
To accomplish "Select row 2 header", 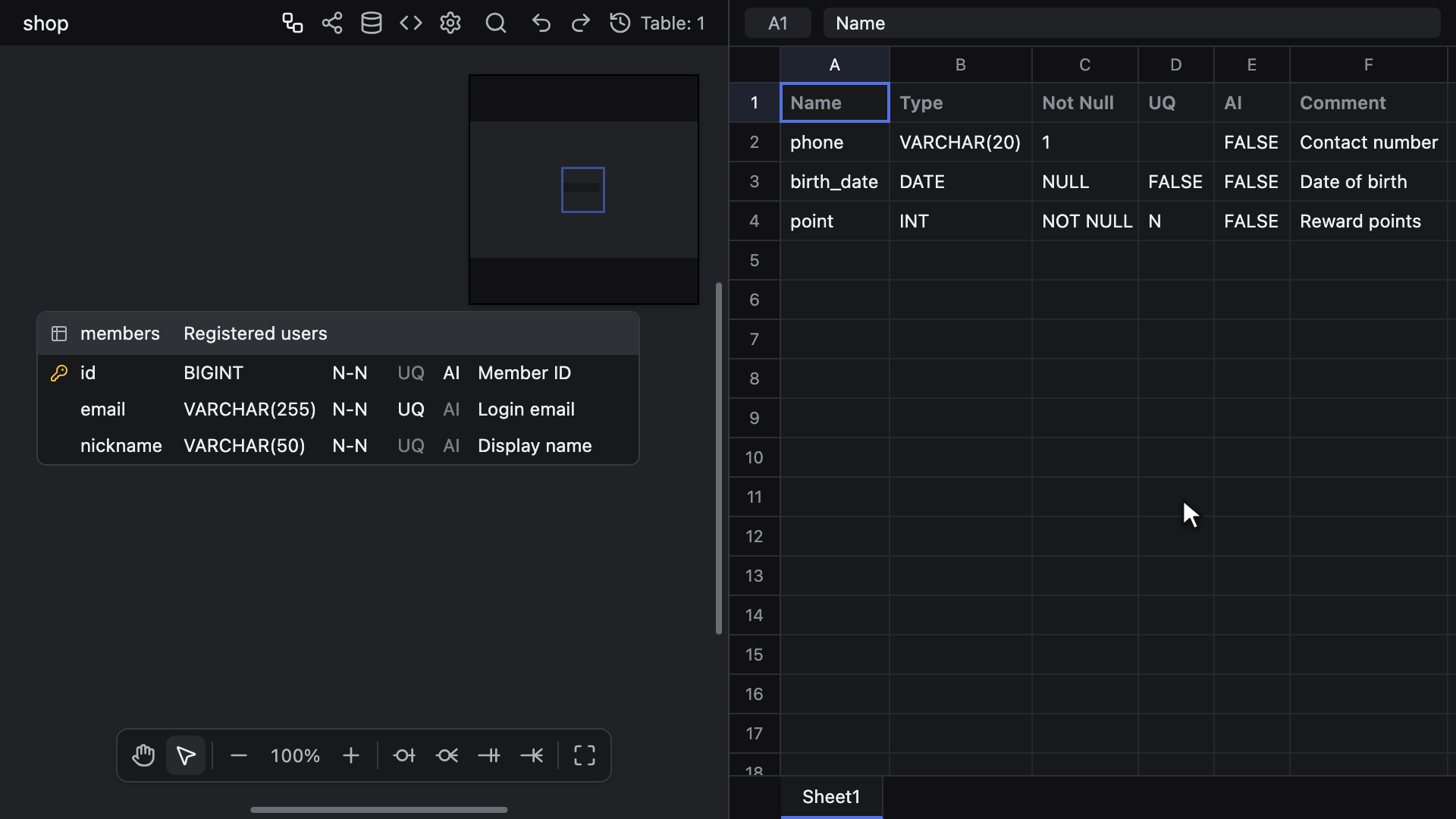I will click(x=755, y=142).
